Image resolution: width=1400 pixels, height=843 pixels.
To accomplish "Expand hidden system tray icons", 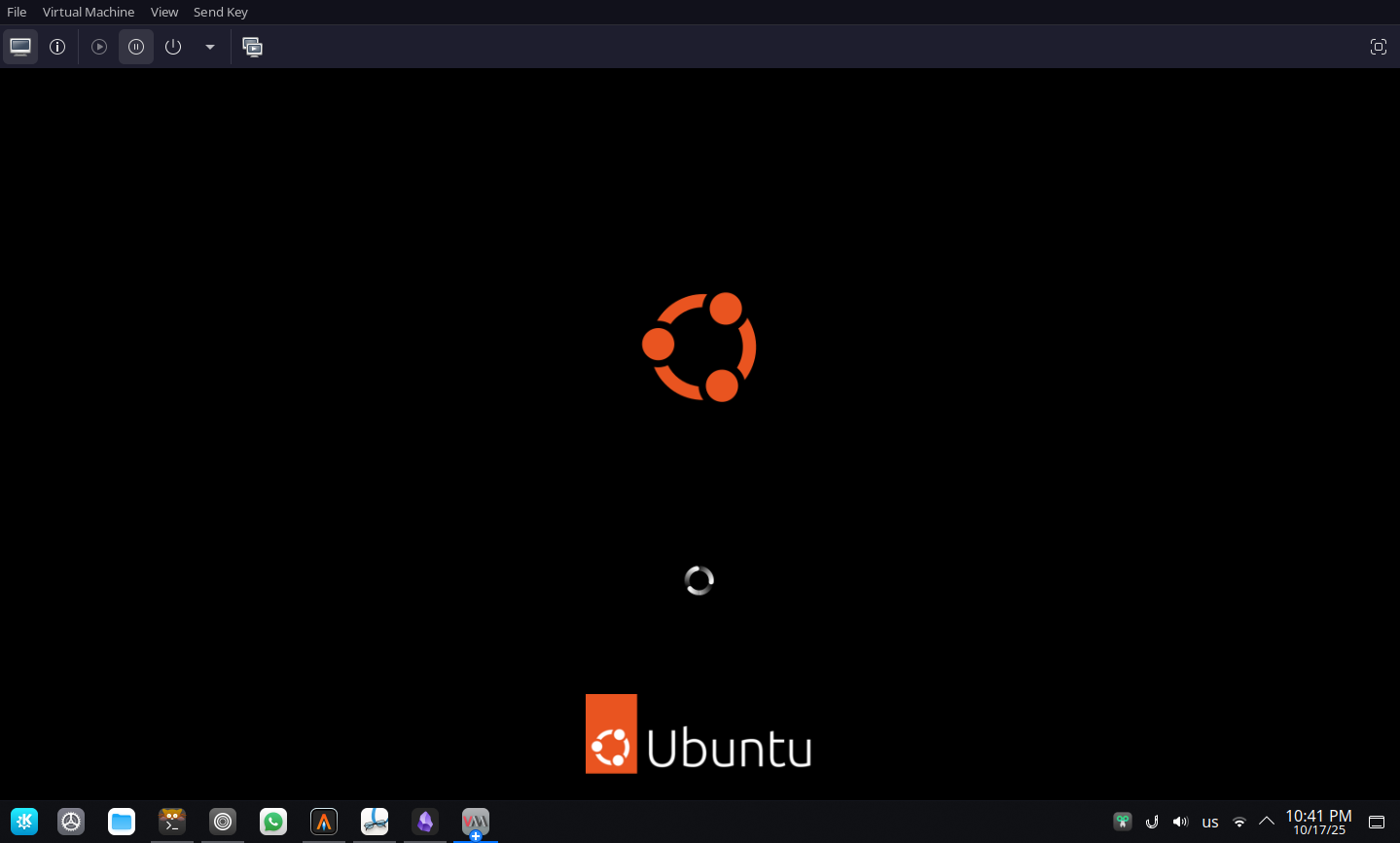I will pyautogui.click(x=1267, y=822).
